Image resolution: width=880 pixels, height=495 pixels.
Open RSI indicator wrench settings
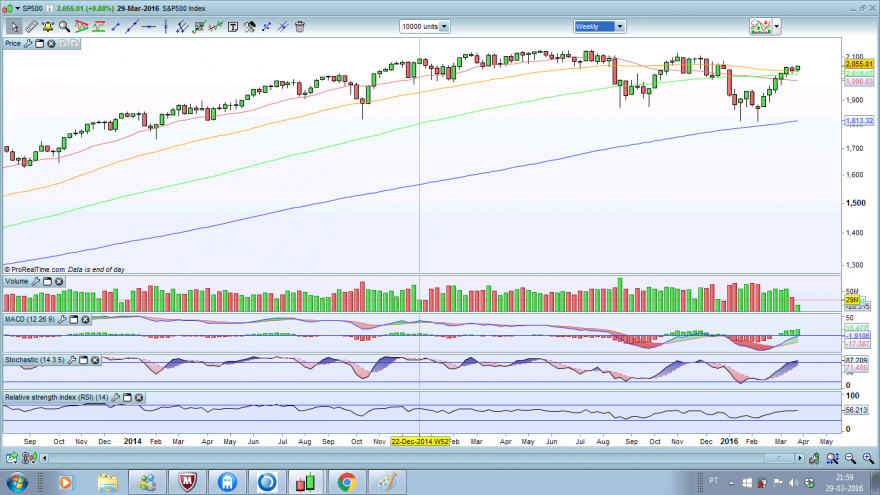click(x=115, y=397)
